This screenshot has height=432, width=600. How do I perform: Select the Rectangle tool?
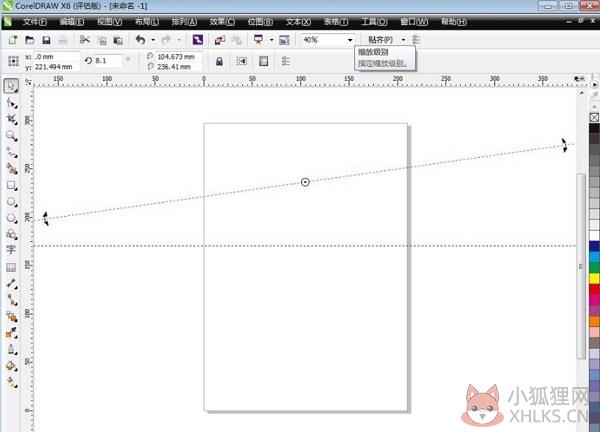click(11, 186)
